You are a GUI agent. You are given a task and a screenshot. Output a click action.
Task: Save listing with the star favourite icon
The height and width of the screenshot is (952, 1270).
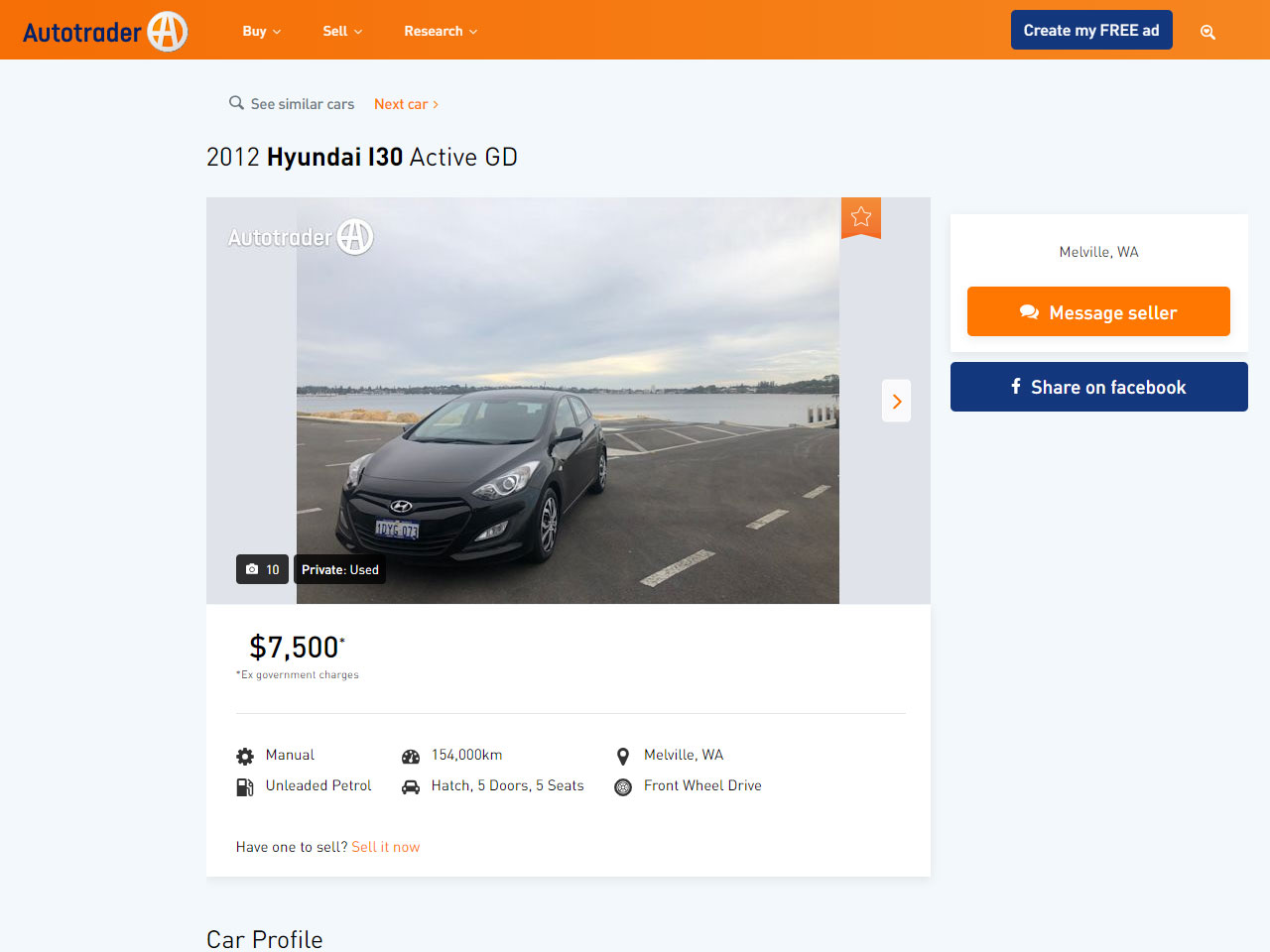click(x=861, y=216)
